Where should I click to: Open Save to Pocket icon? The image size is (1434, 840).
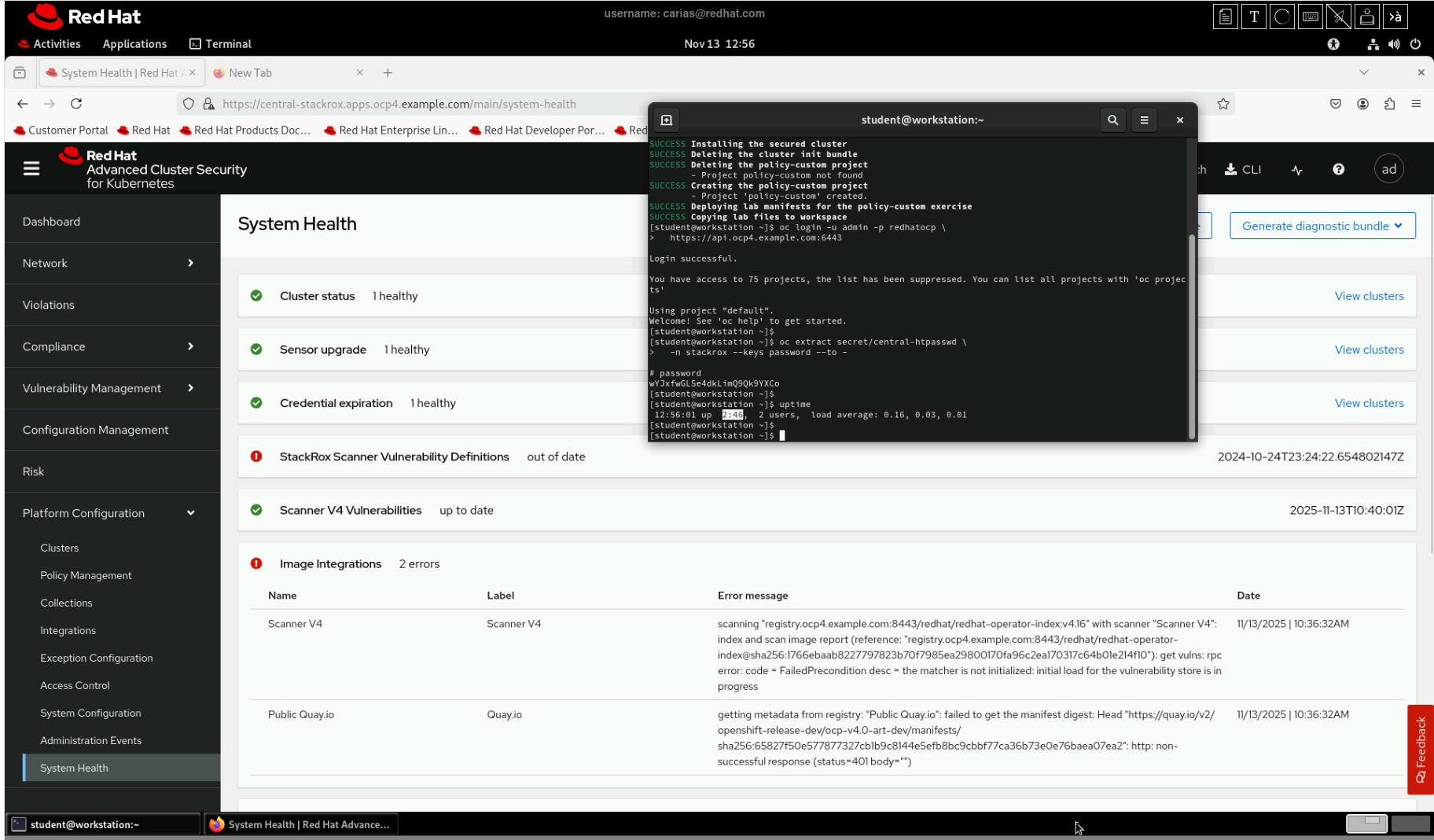[x=1336, y=104]
